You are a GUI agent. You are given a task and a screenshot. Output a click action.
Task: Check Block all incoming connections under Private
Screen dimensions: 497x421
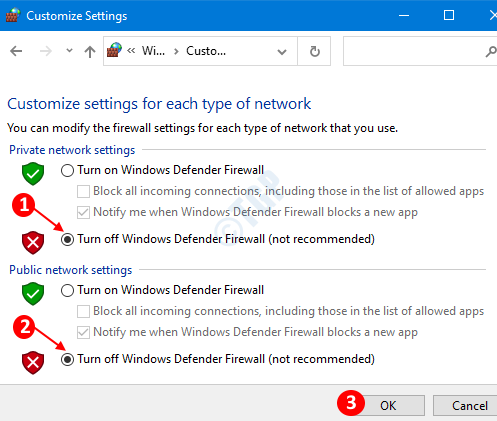tap(83, 191)
